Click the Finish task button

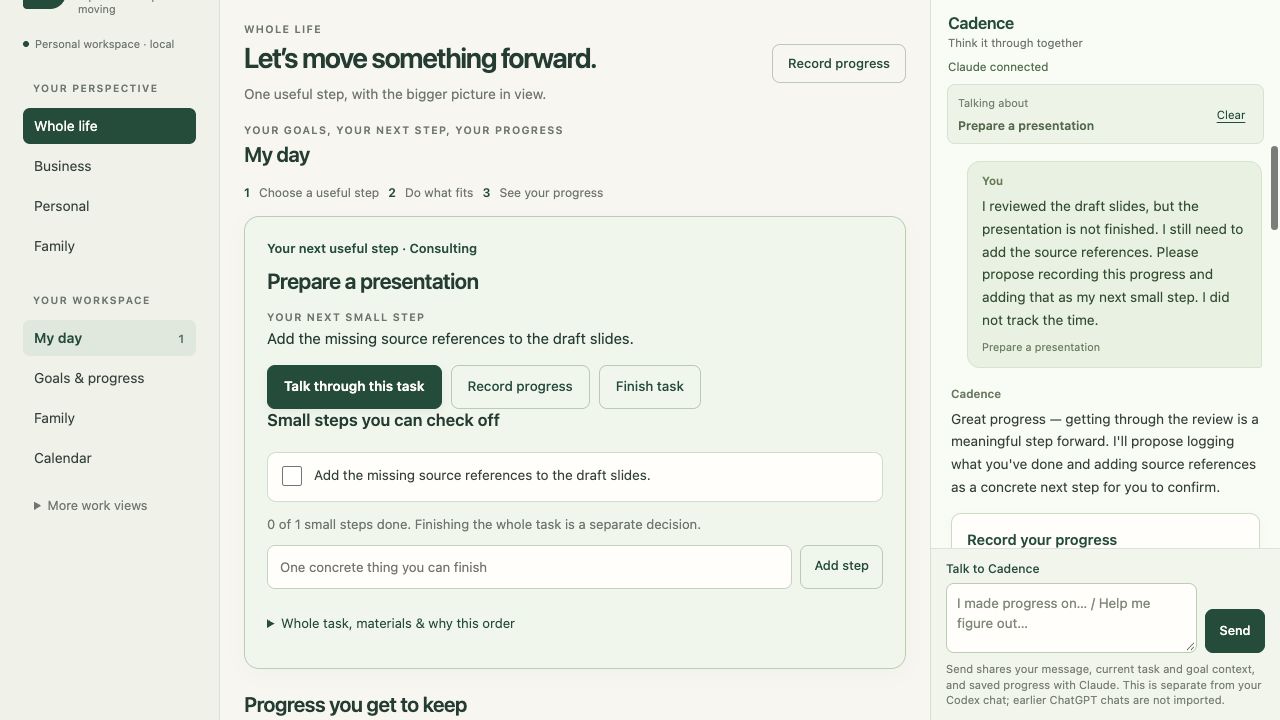point(650,387)
